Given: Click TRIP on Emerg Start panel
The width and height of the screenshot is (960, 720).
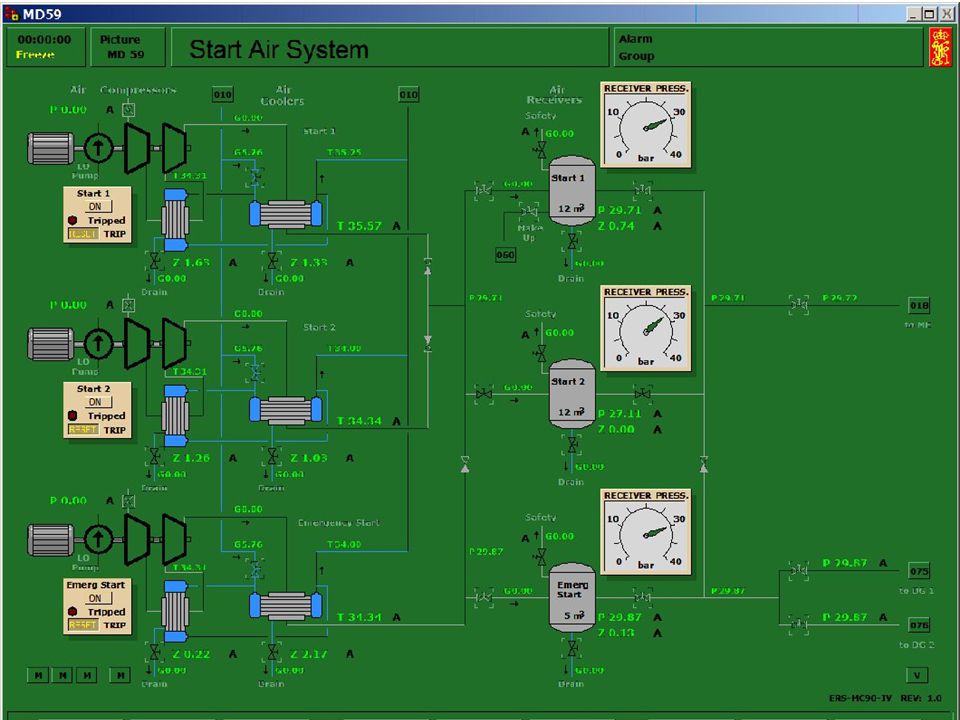Looking at the screenshot, I should click(114, 625).
